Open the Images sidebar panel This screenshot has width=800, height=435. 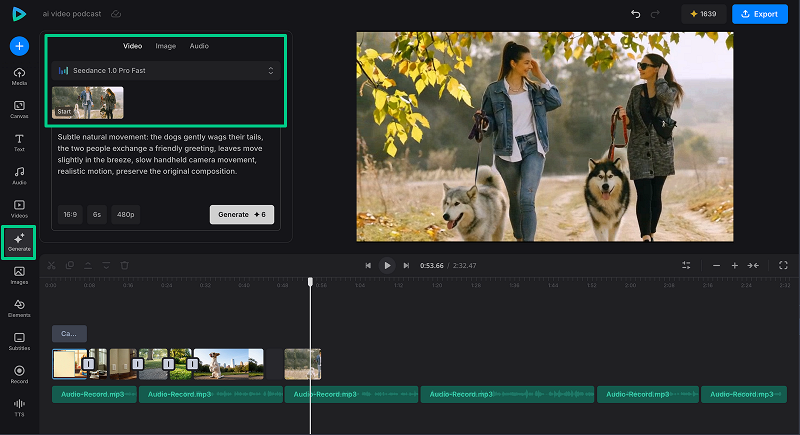click(x=19, y=275)
